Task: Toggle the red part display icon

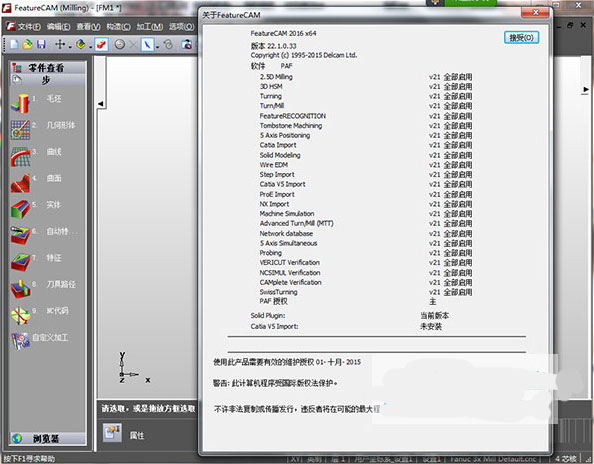Action: (102, 44)
